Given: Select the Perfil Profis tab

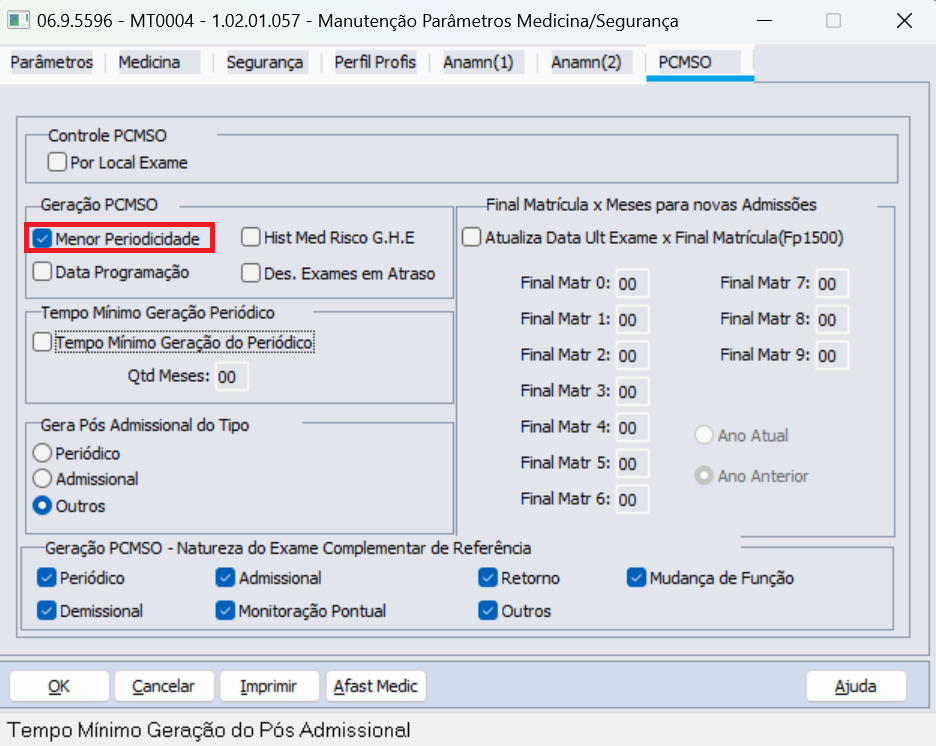Looking at the screenshot, I should 375,62.
